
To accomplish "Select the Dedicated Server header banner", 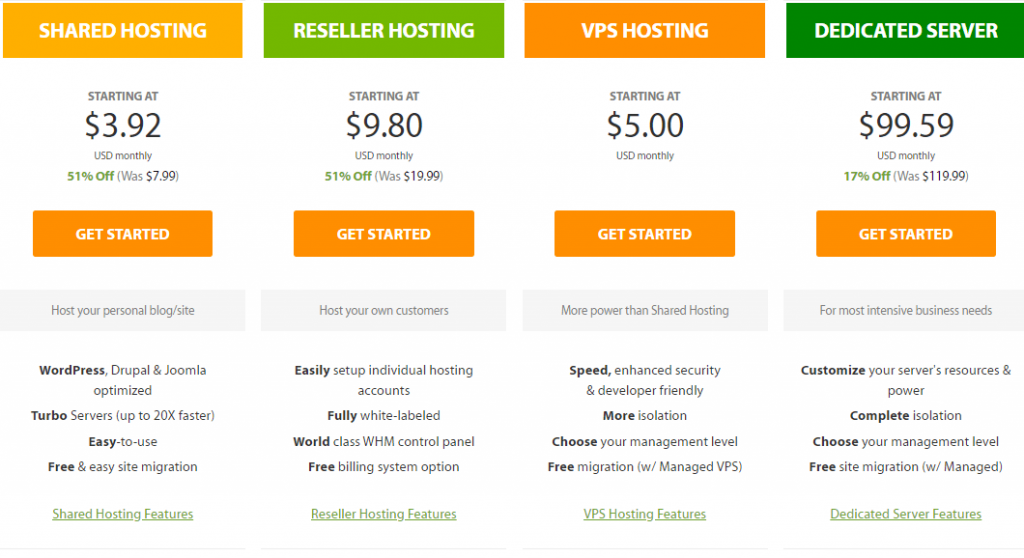I will coord(906,30).
